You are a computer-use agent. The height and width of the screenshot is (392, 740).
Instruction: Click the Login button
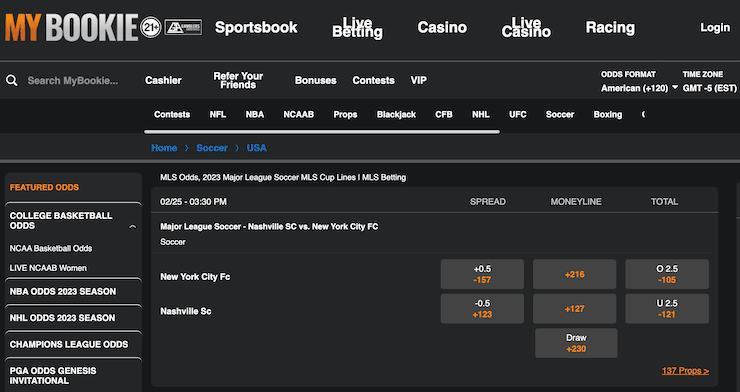(715, 27)
